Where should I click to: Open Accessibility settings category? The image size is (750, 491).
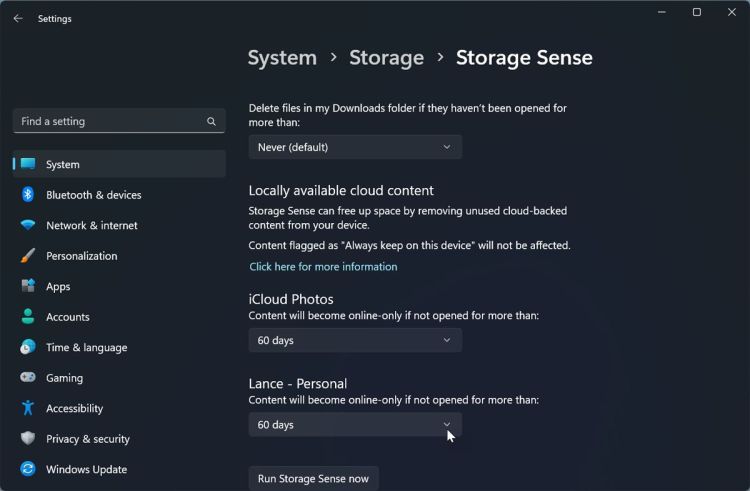[x=74, y=408]
